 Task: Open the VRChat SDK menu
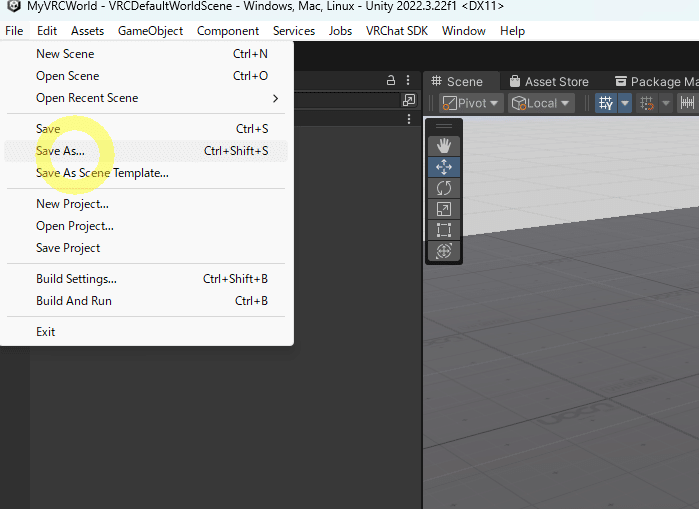click(x=397, y=31)
